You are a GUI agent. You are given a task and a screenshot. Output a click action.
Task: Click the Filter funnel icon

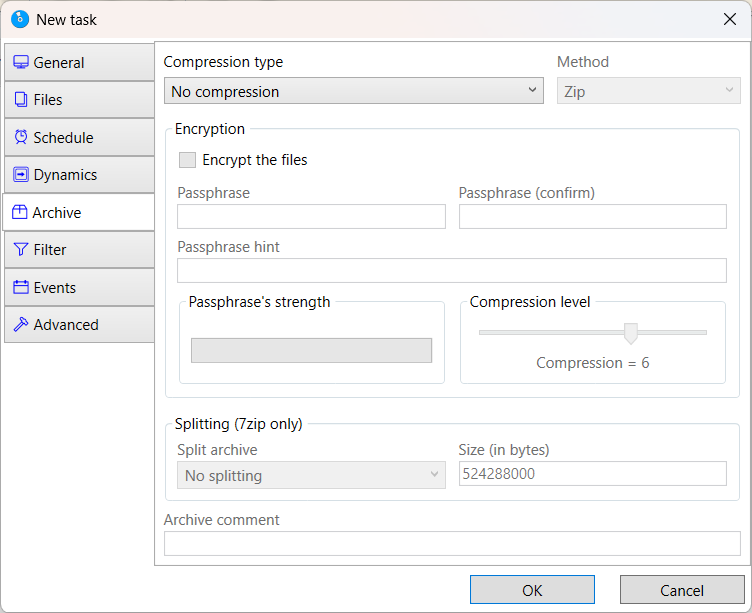click(x=21, y=250)
